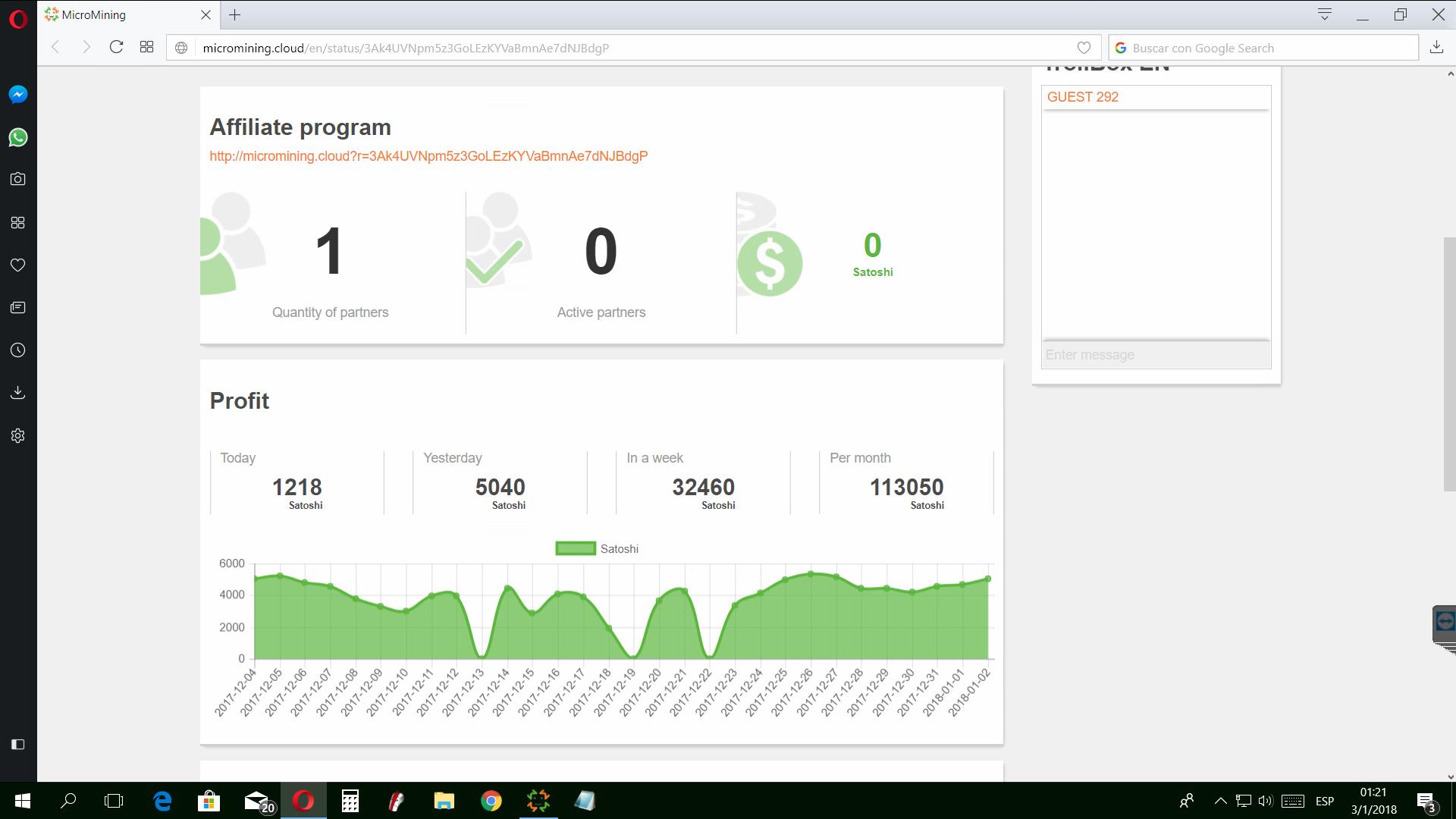This screenshot has height=819, width=1456.
Task: Focus the Enter message chat field
Action: (1156, 355)
